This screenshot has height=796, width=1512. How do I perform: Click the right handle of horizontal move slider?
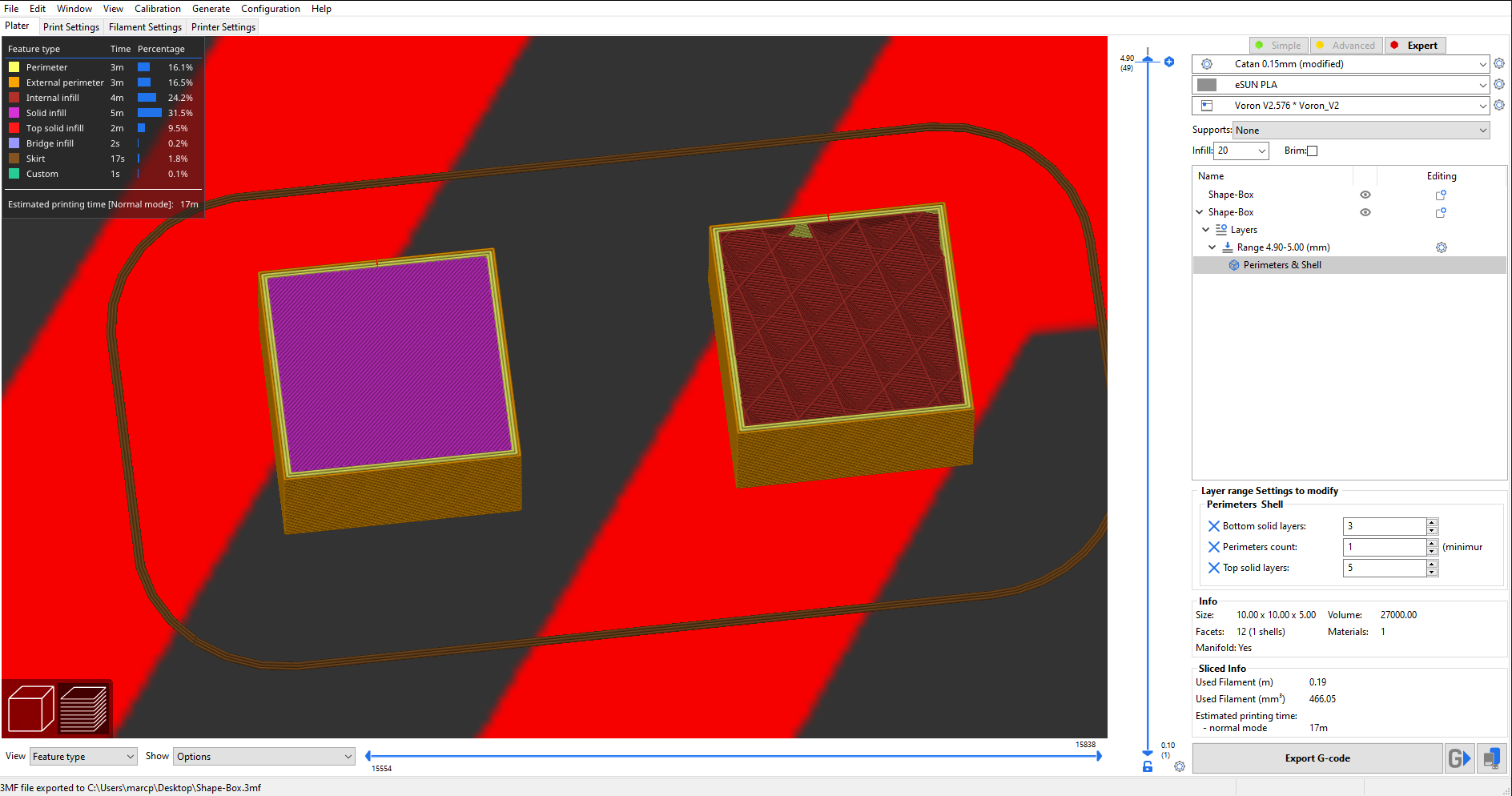(x=1099, y=756)
